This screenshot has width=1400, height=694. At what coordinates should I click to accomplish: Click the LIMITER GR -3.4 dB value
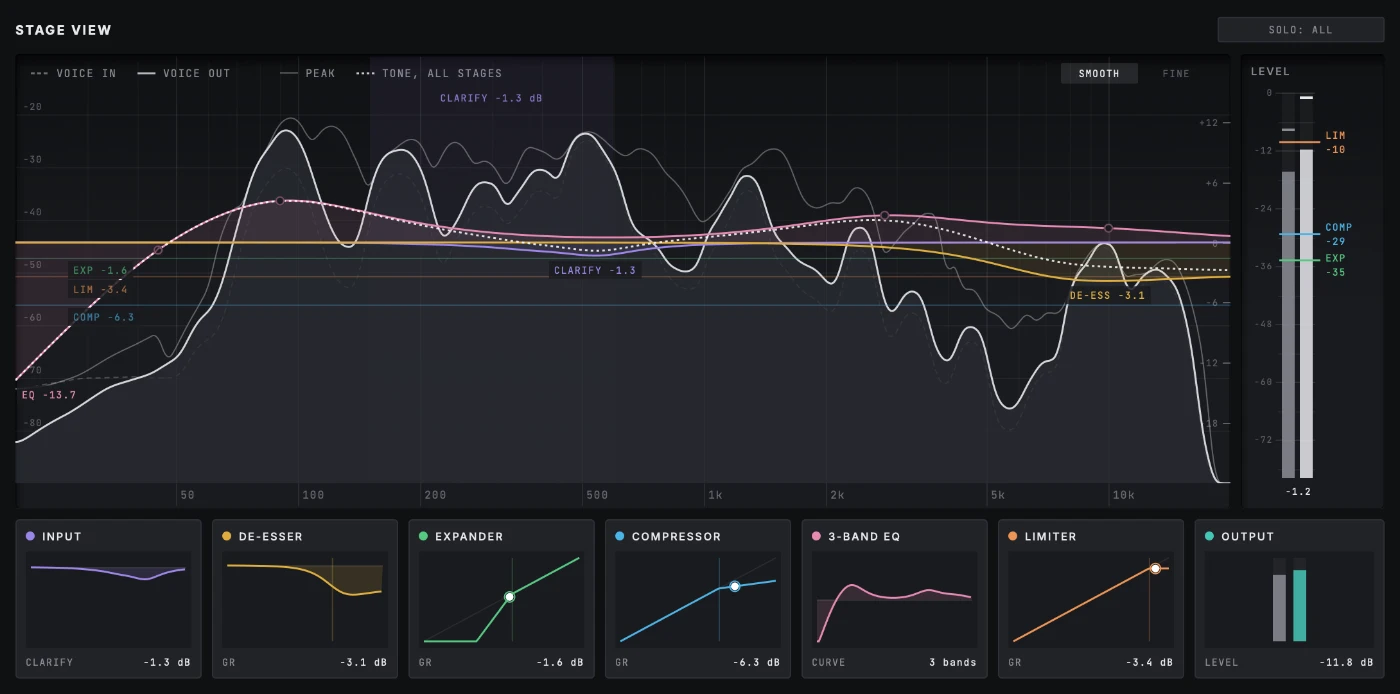coord(1150,662)
